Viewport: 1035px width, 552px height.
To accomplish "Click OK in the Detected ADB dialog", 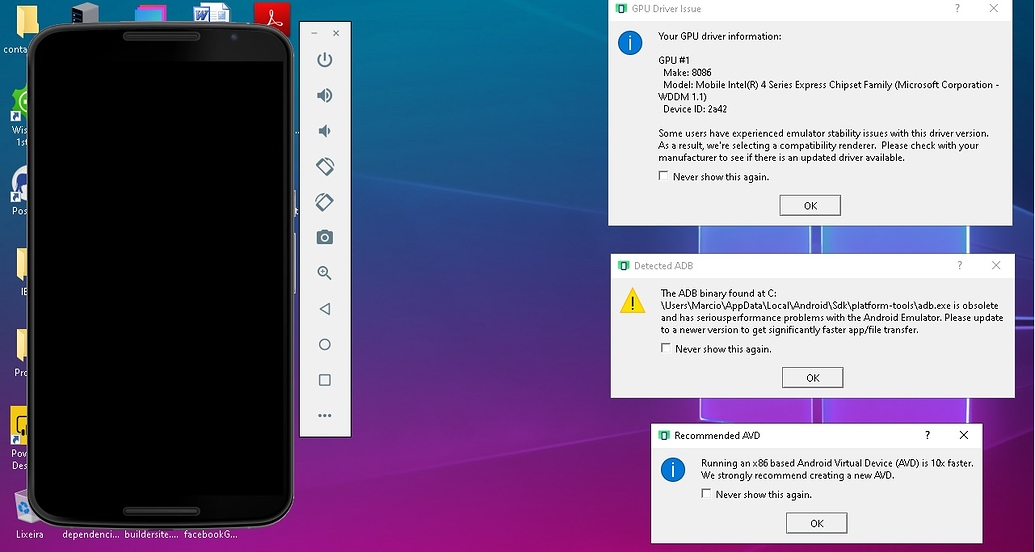I will [x=813, y=378].
